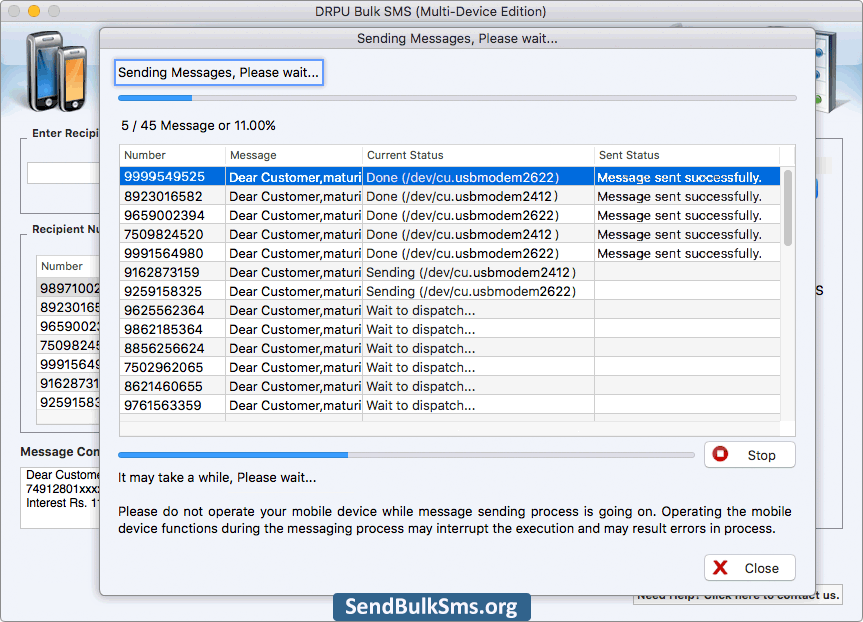Click the red stop icon

tap(720, 454)
